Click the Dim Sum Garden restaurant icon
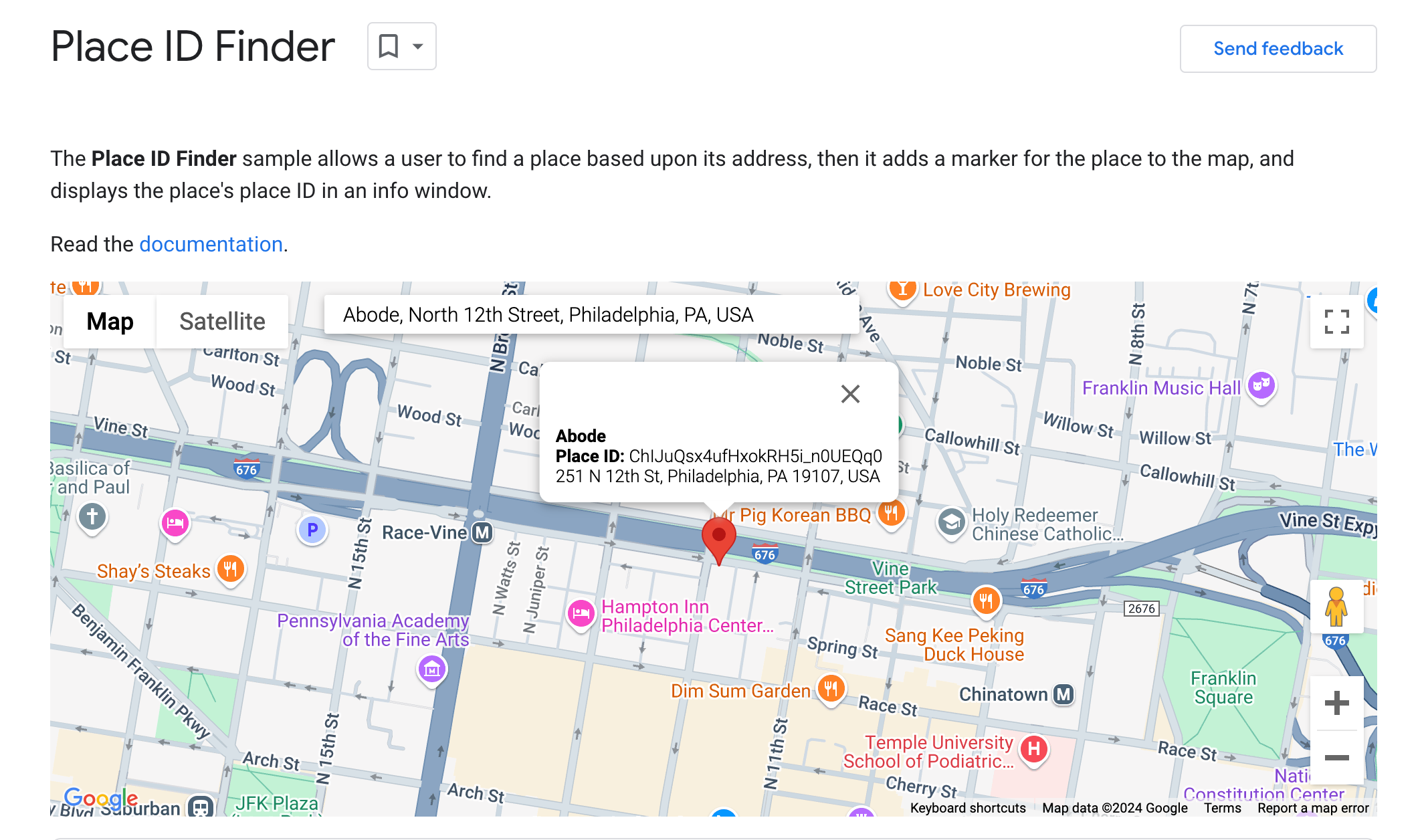The width and height of the screenshot is (1422, 840). coord(830,688)
